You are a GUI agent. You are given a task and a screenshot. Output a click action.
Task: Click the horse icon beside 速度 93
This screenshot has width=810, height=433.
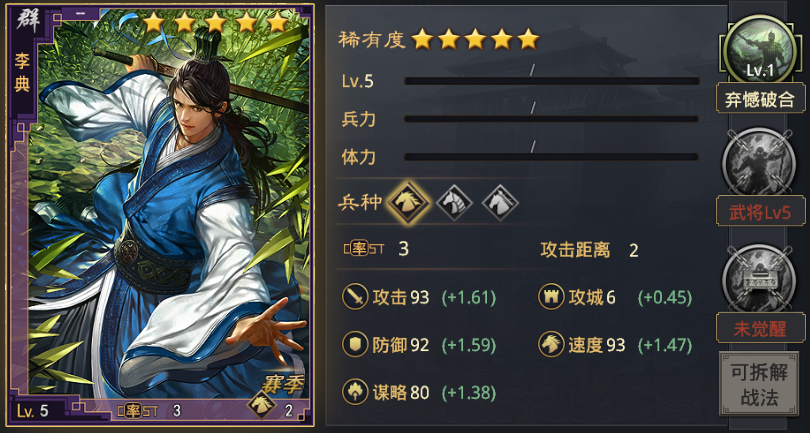click(x=551, y=345)
